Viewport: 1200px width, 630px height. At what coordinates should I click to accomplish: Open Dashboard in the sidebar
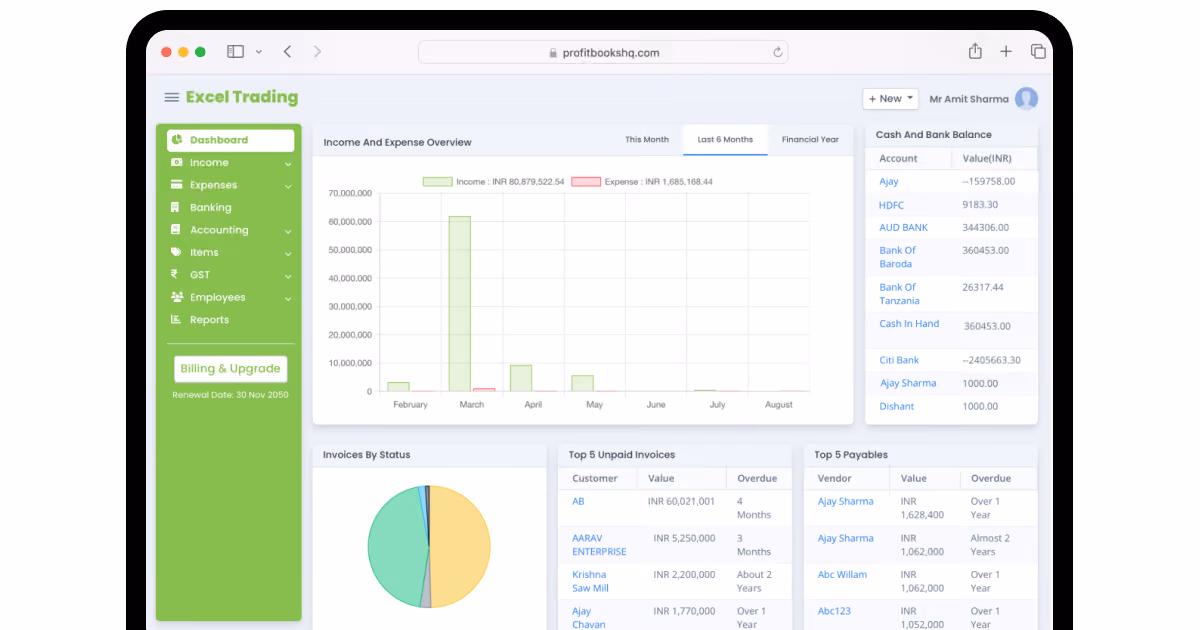point(231,140)
